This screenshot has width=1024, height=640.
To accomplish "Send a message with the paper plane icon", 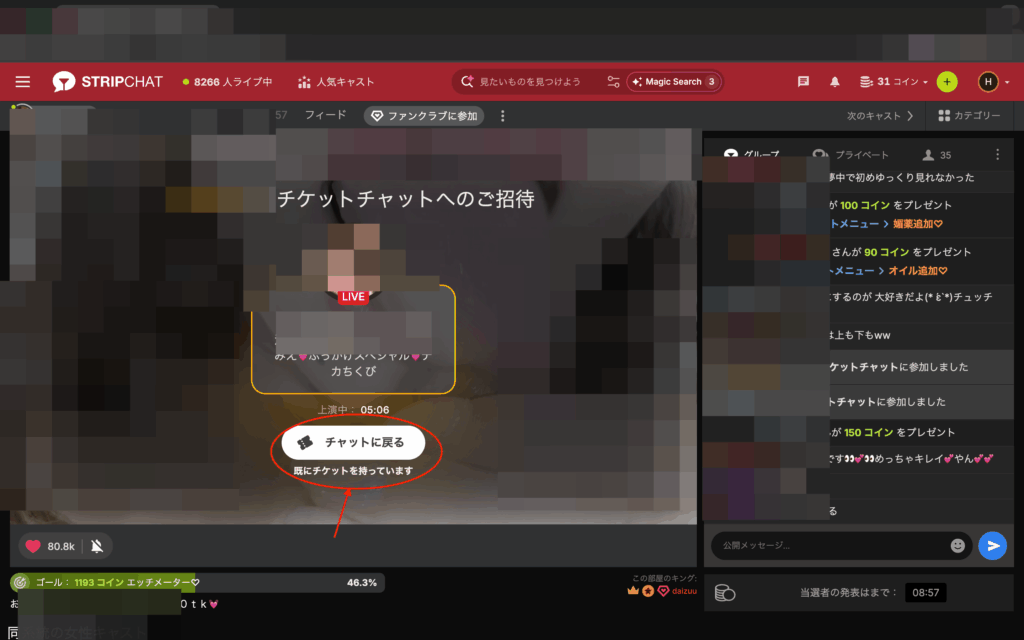I will tap(992, 546).
